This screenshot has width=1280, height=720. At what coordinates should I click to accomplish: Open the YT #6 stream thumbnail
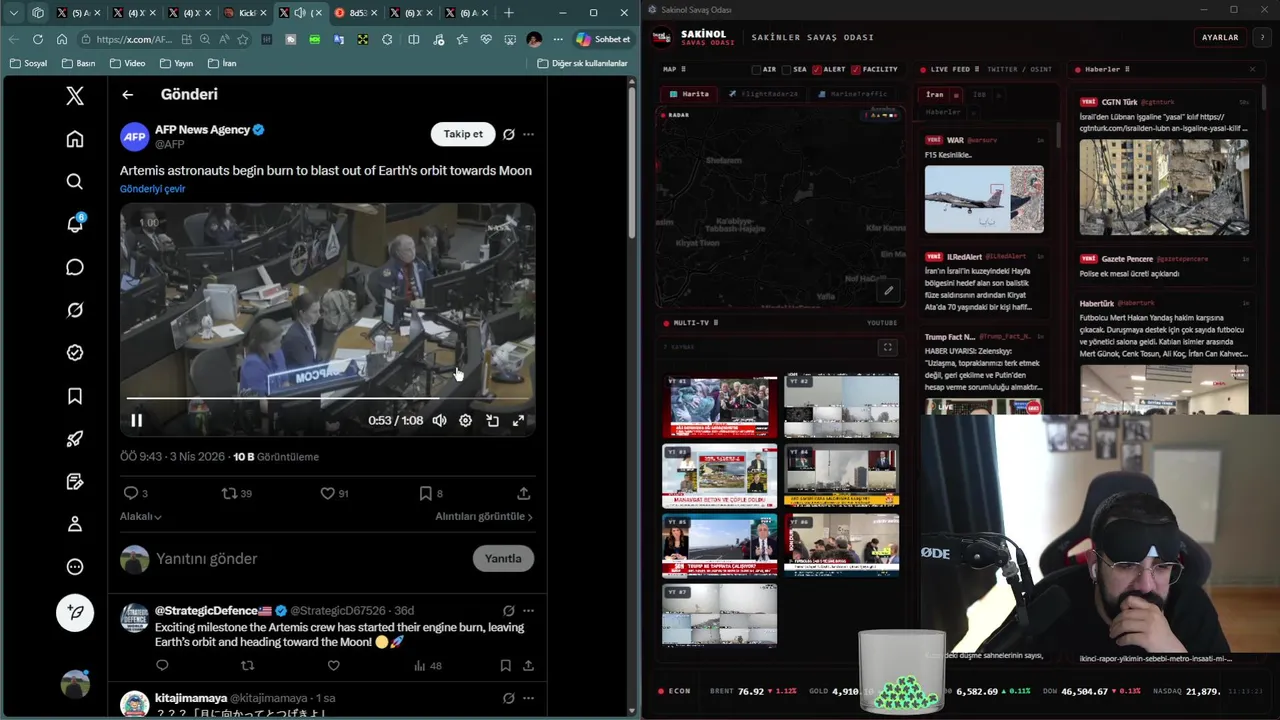click(842, 546)
